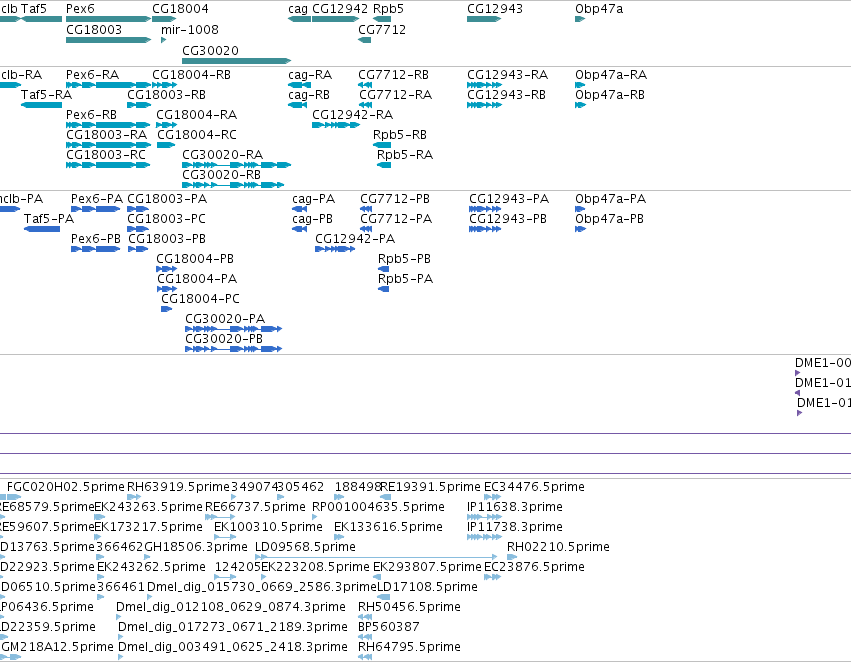Click protein Pex6-PB
The image size is (851, 662).
(x=96, y=239)
